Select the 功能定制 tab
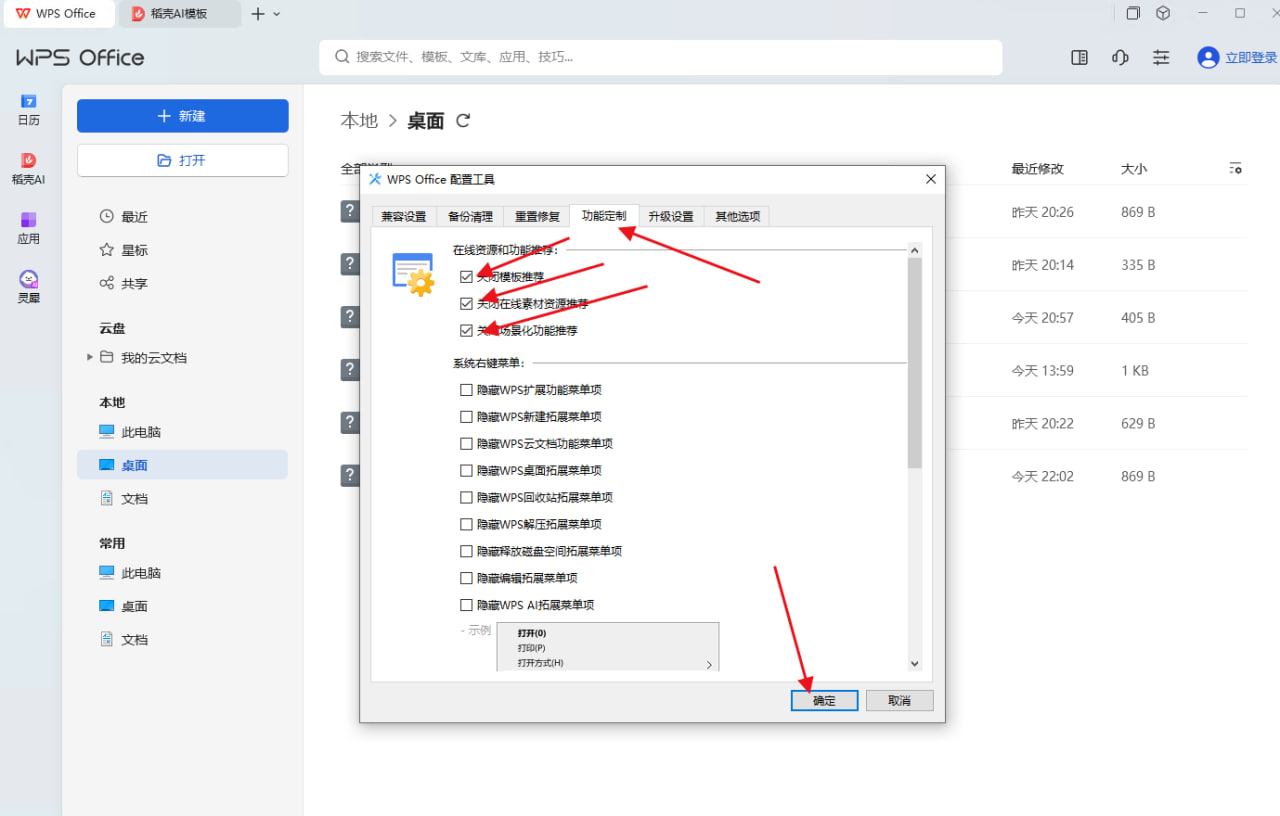Viewport: 1280px width, 816px height. click(x=604, y=216)
